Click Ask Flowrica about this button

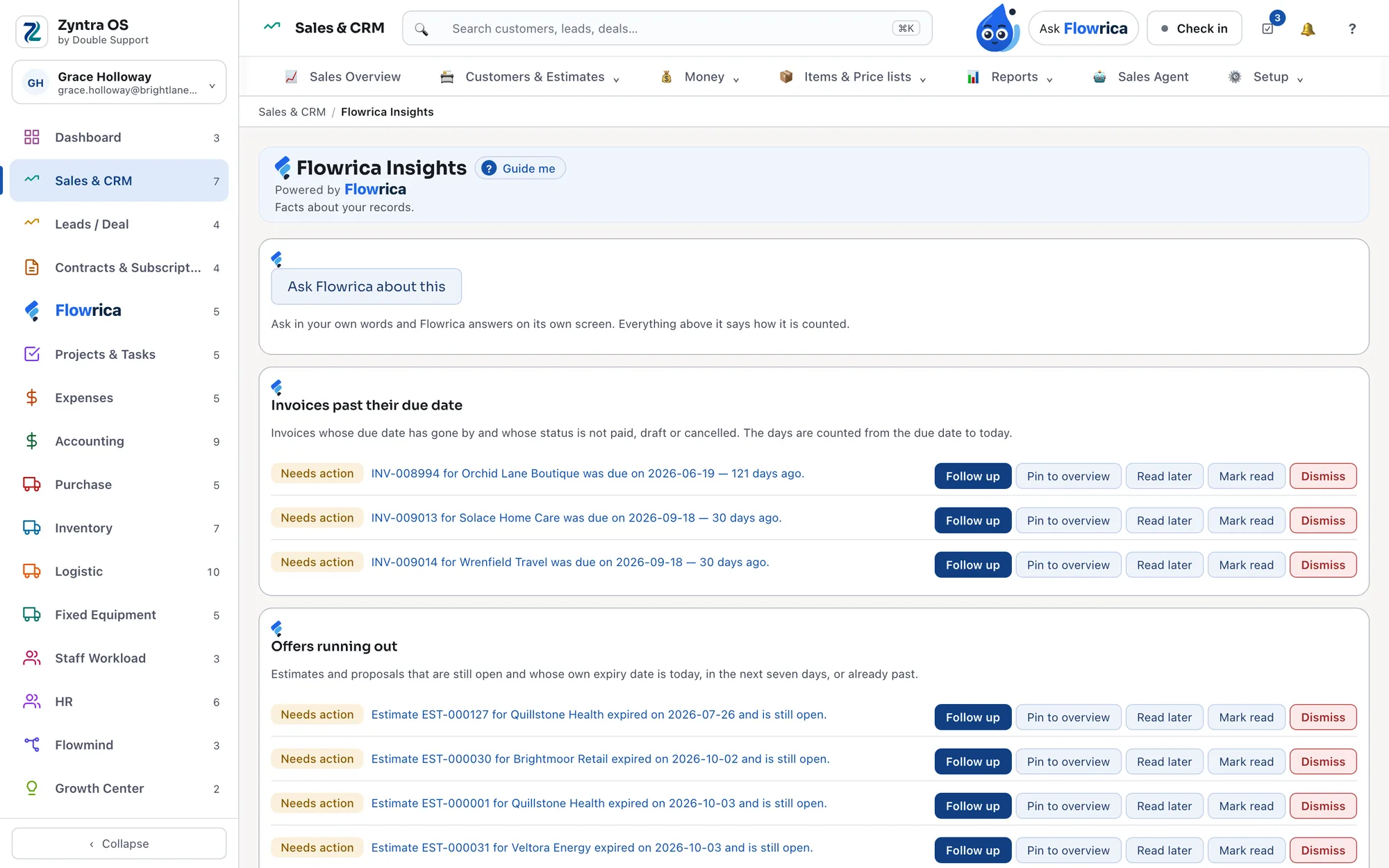pos(366,287)
